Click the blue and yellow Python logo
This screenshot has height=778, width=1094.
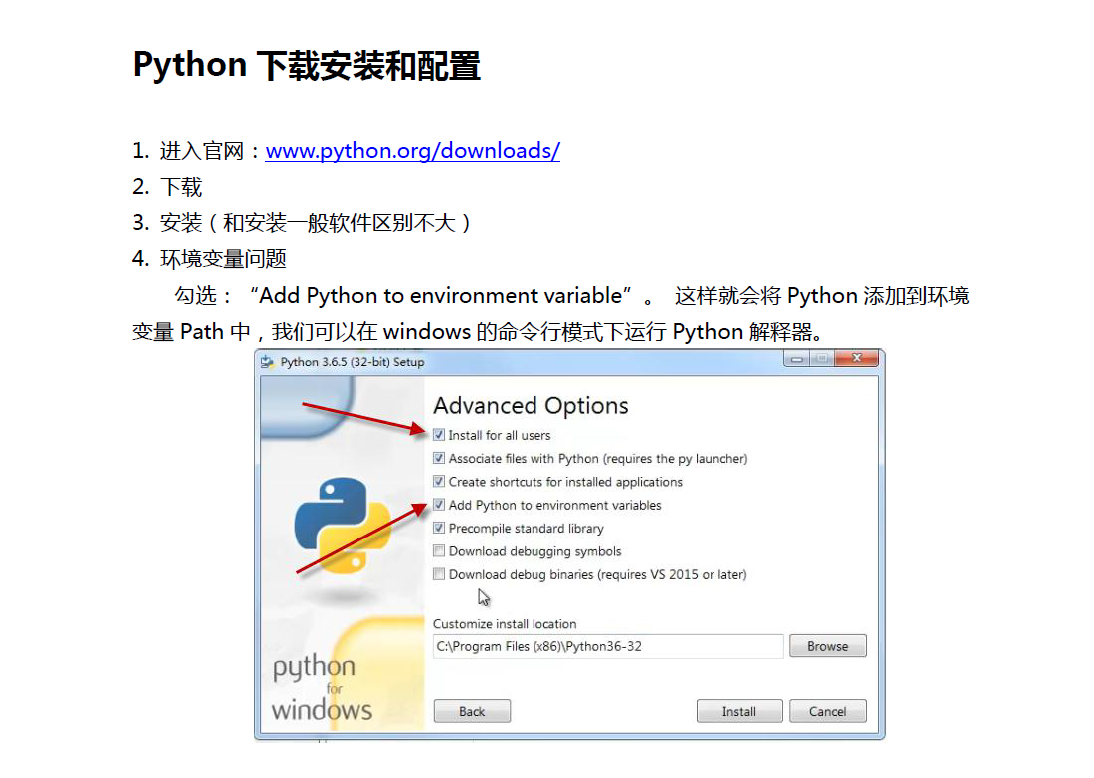pos(342,525)
